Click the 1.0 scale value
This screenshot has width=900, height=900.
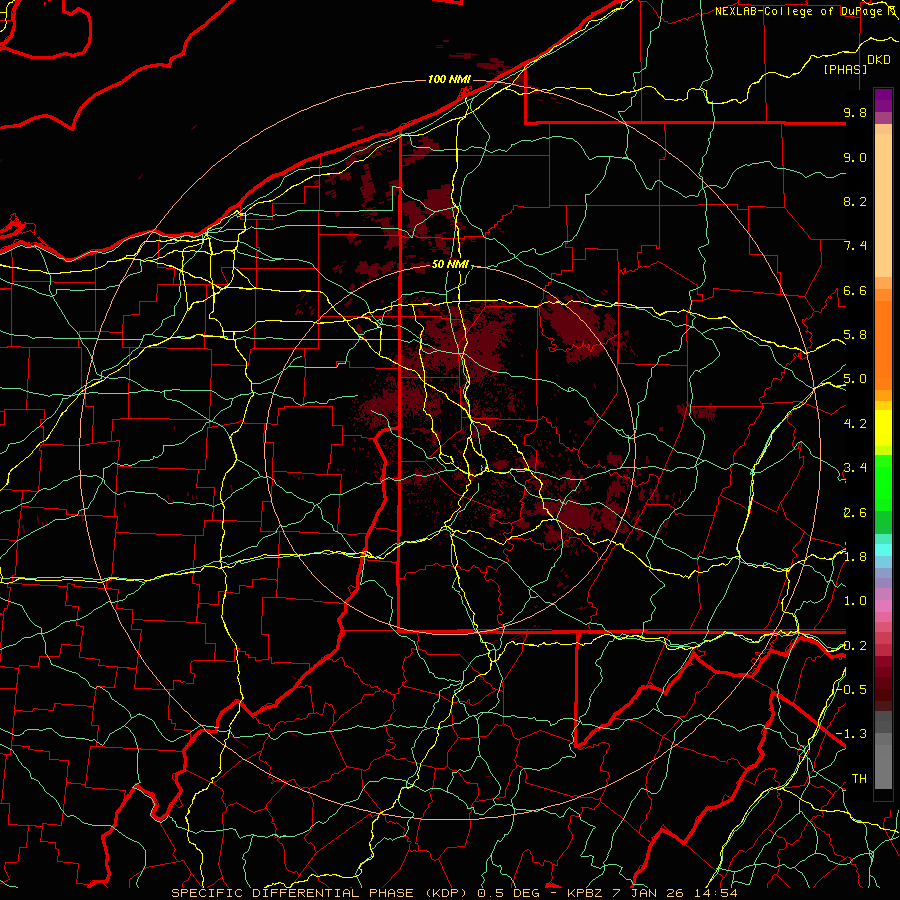(x=855, y=601)
